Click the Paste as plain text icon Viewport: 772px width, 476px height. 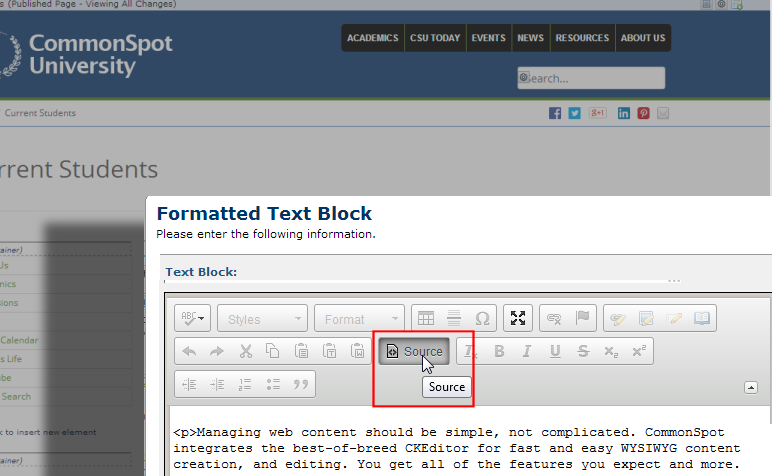(x=329, y=351)
